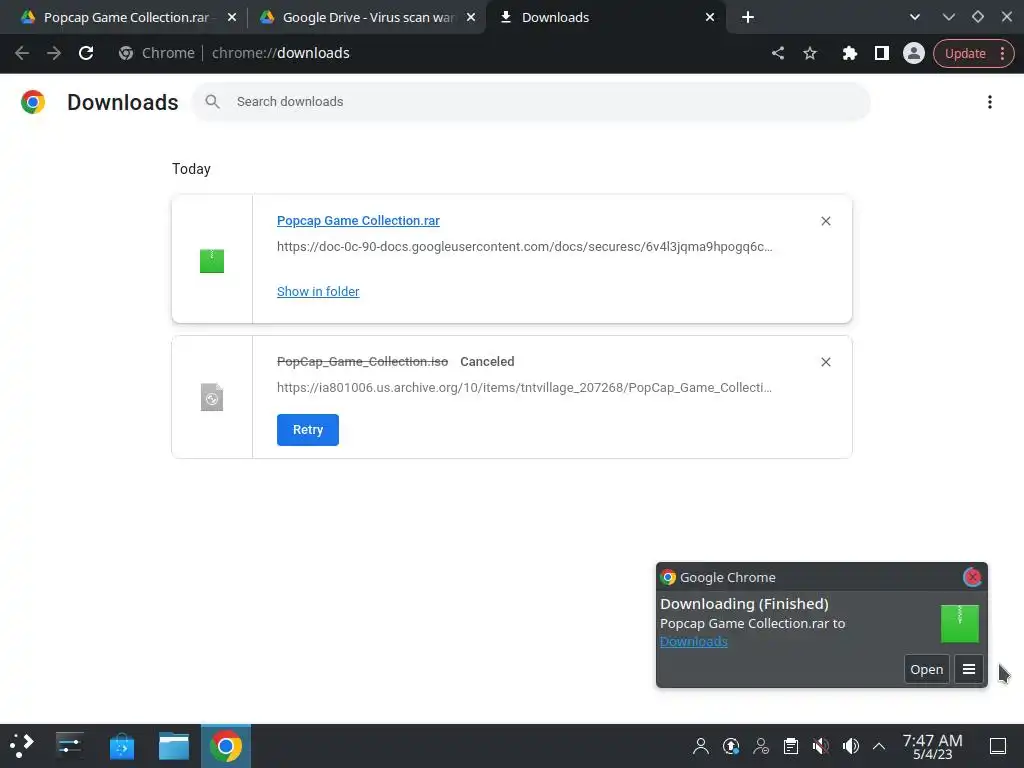
Task: Open the Chrome profile avatar
Action: click(914, 53)
